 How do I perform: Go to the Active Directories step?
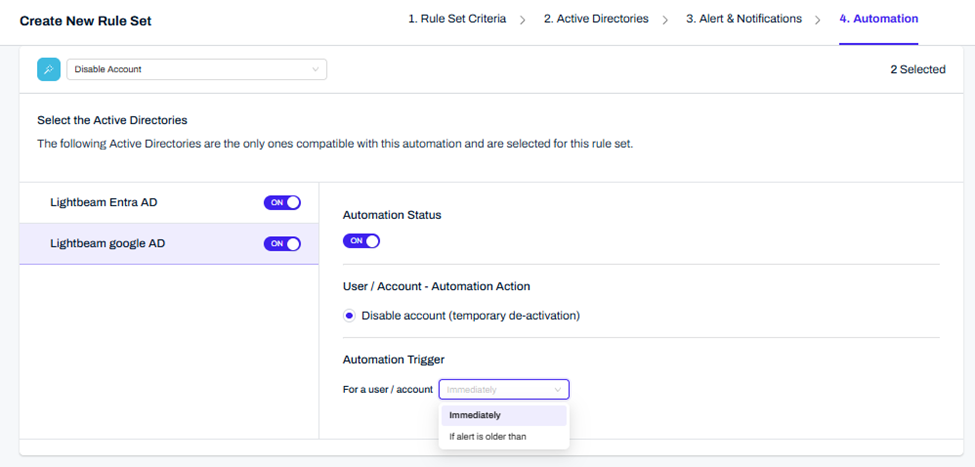click(595, 19)
